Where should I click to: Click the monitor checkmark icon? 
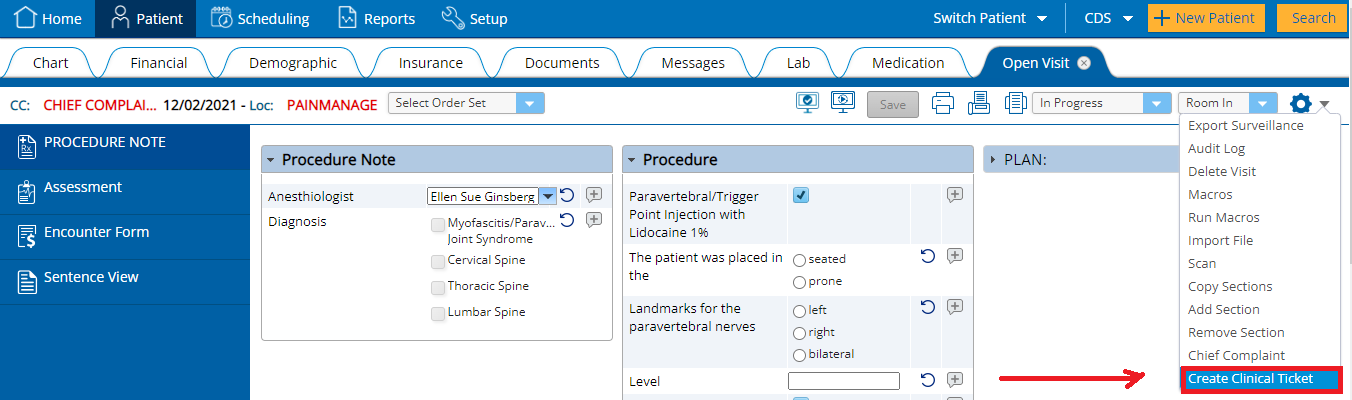(807, 102)
